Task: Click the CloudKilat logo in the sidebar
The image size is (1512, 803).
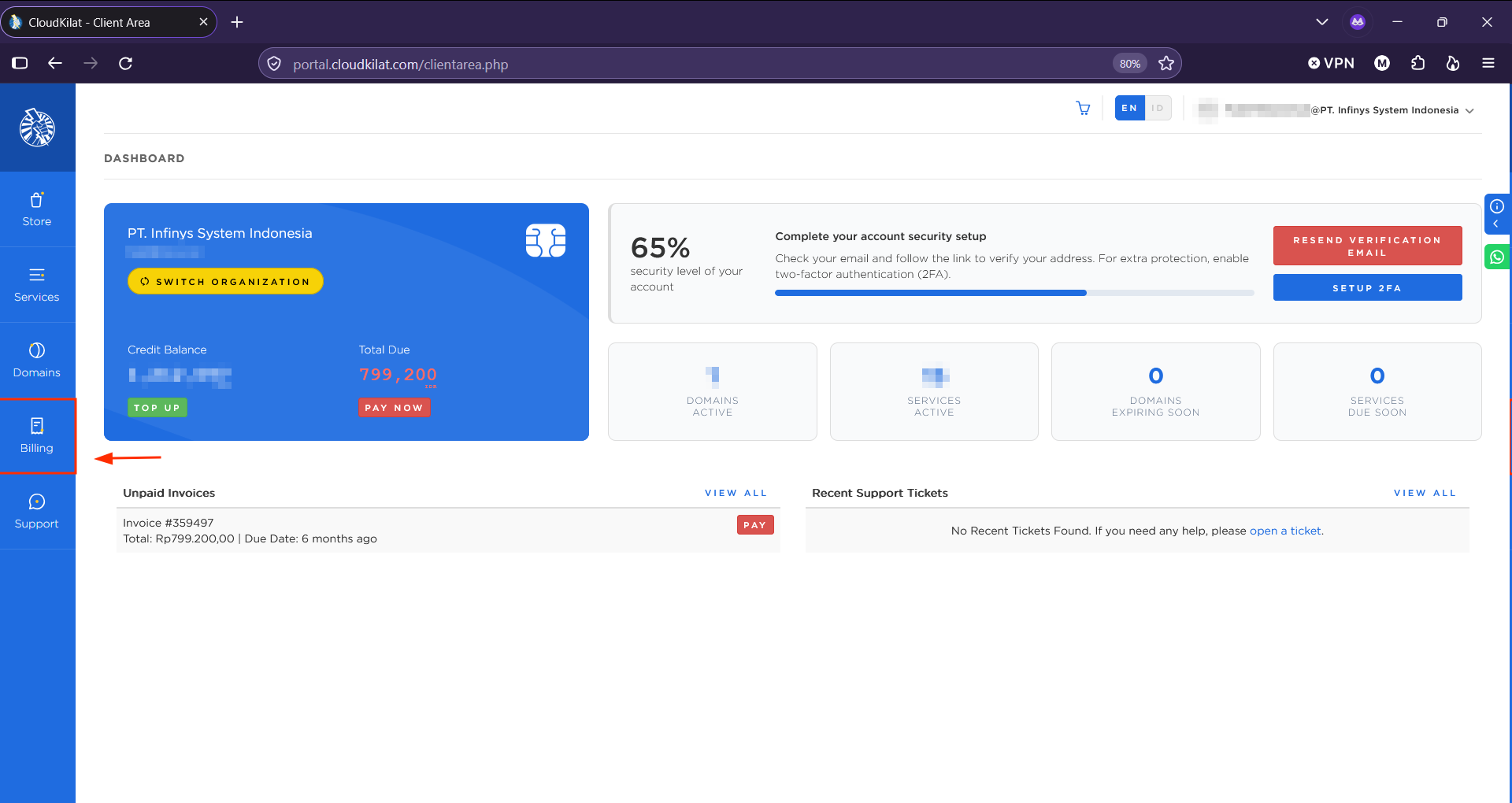Action: pos(37,128)
